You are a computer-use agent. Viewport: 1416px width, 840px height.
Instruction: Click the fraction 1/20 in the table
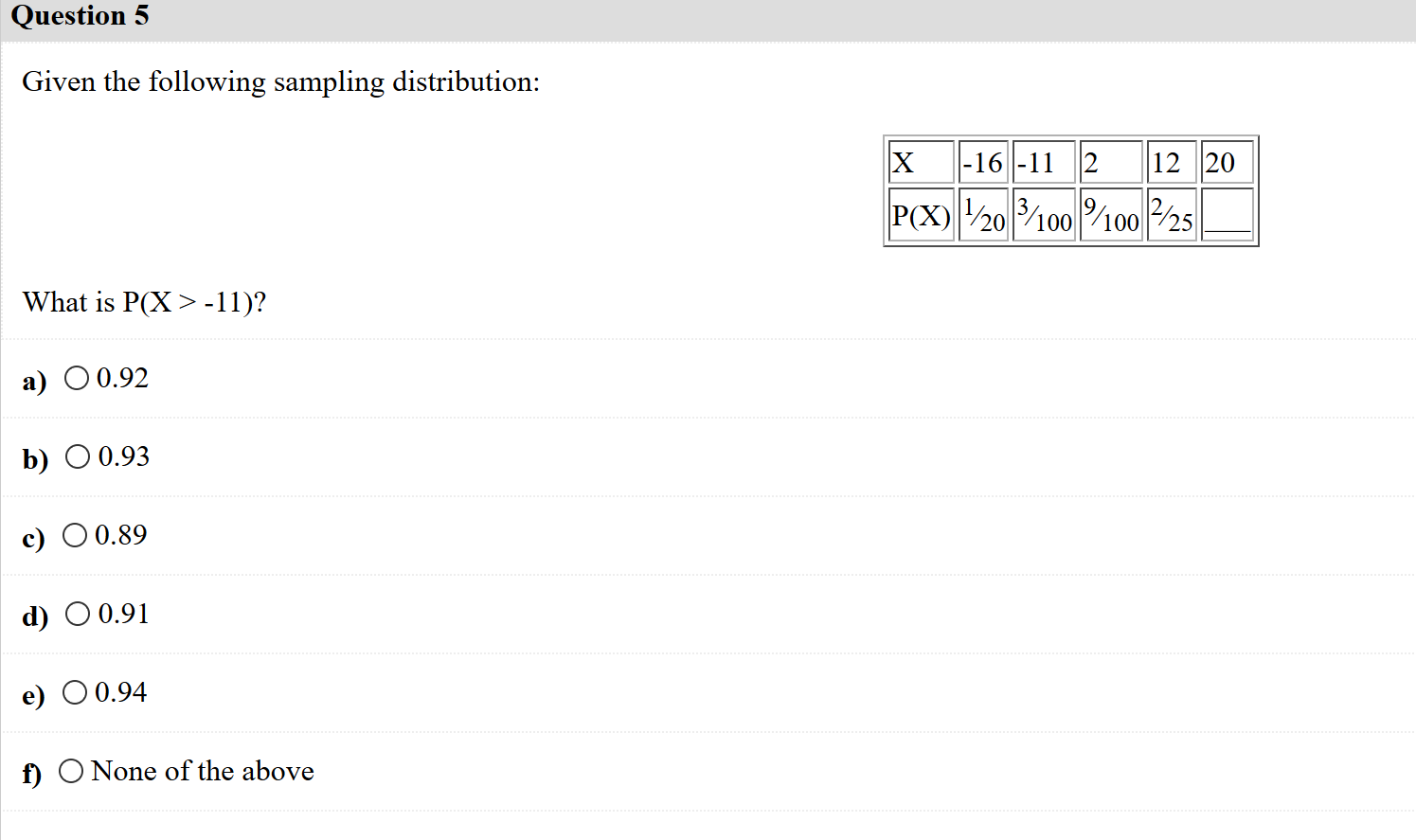[983, 215]
